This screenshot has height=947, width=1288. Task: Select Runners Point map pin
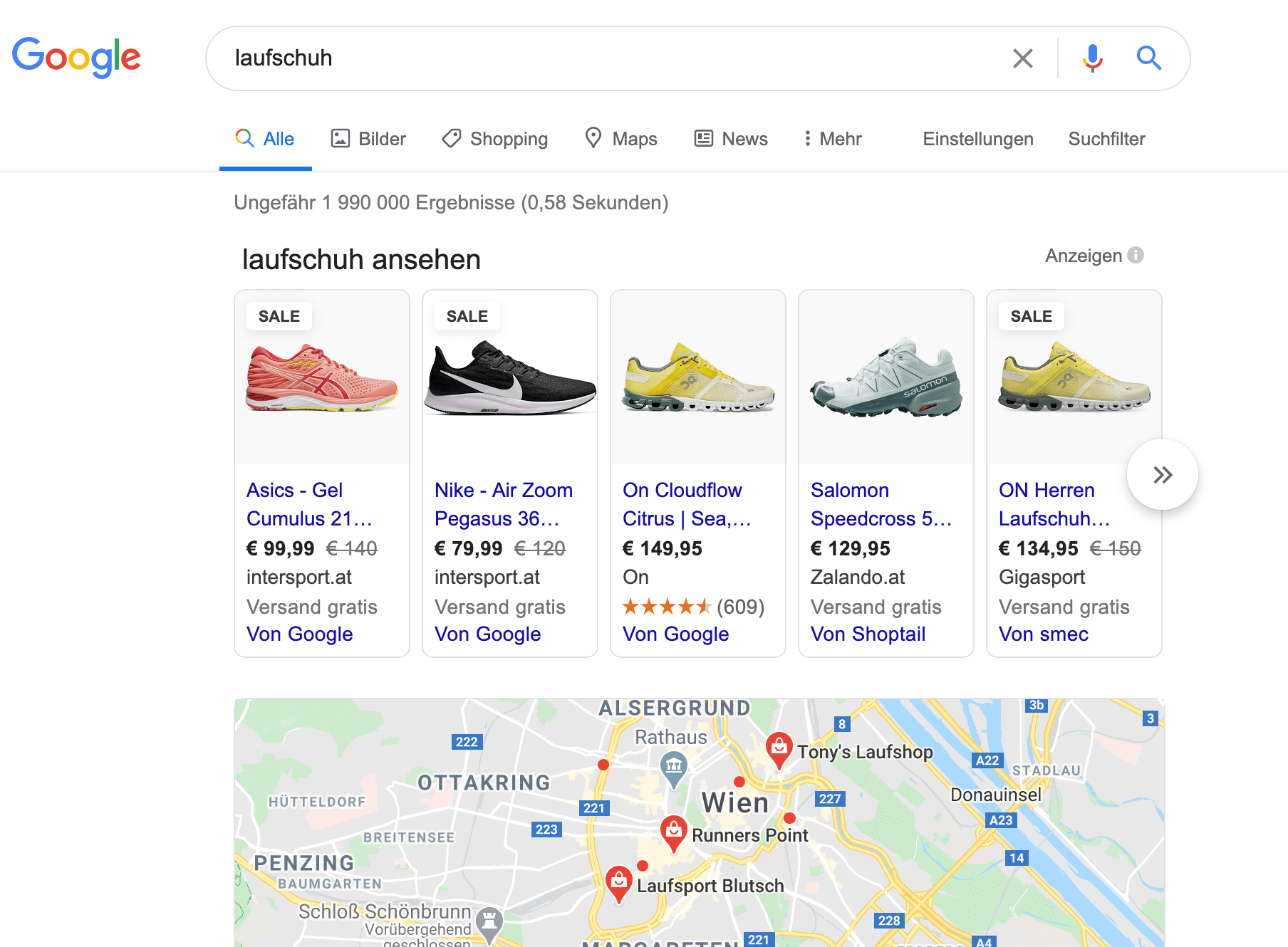tap(673, 834)
